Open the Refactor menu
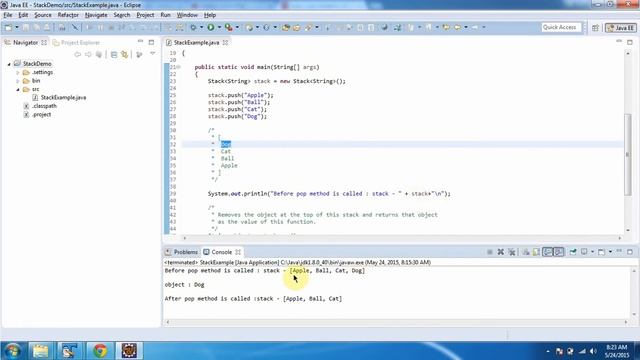 click(68, 15)
